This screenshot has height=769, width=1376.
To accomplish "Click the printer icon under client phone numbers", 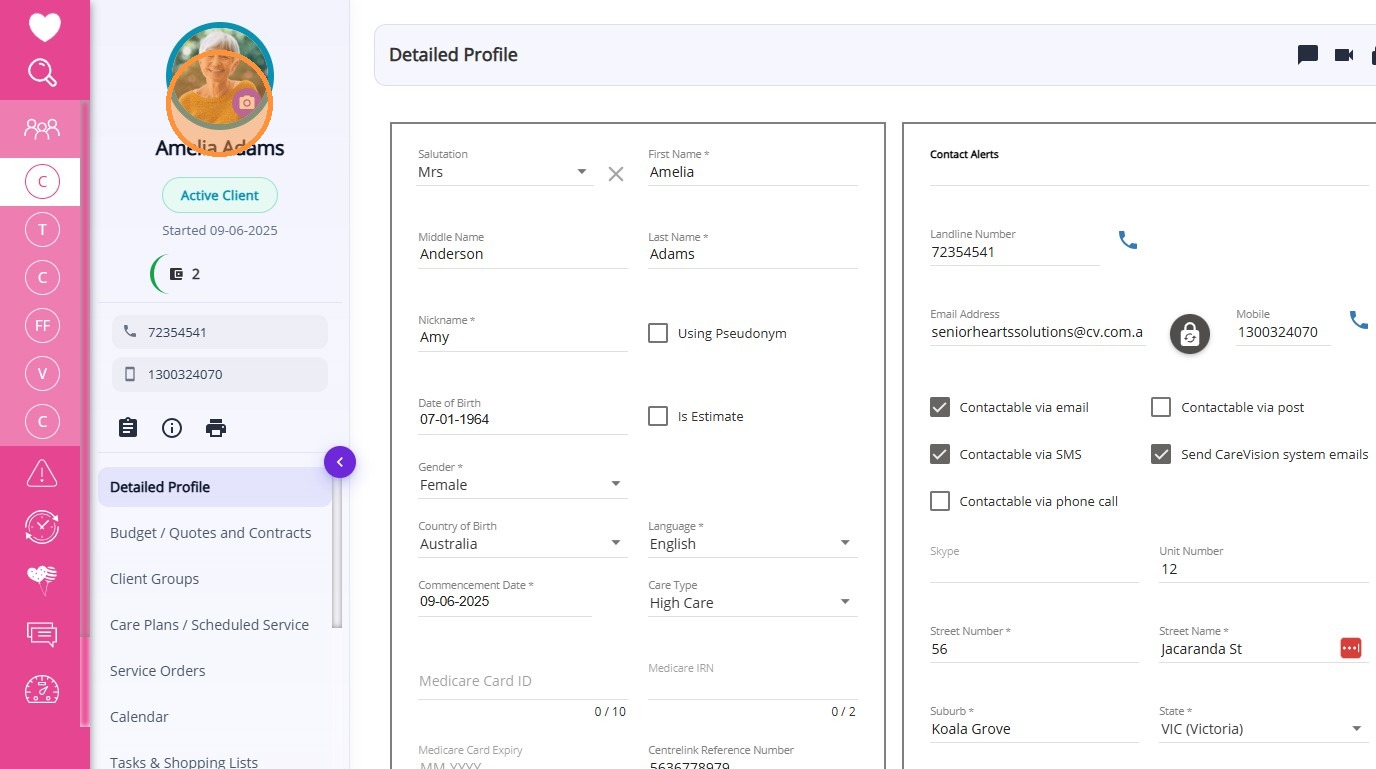I will [x=216, y=428].
